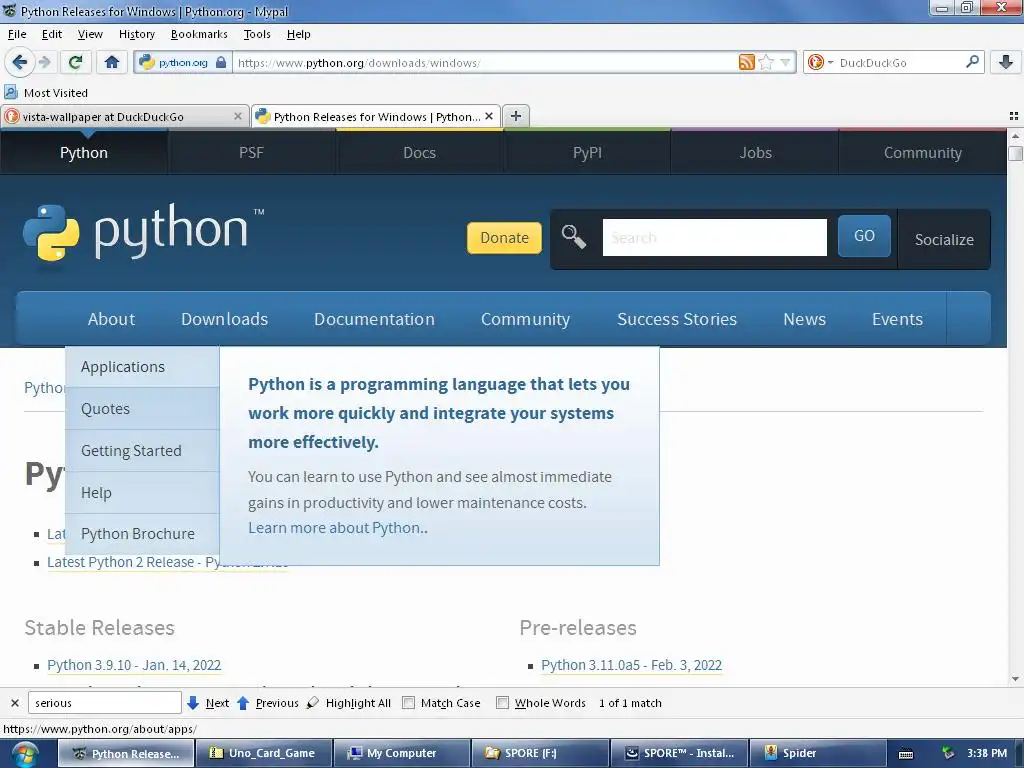Open the View menu

click(90, 34)
